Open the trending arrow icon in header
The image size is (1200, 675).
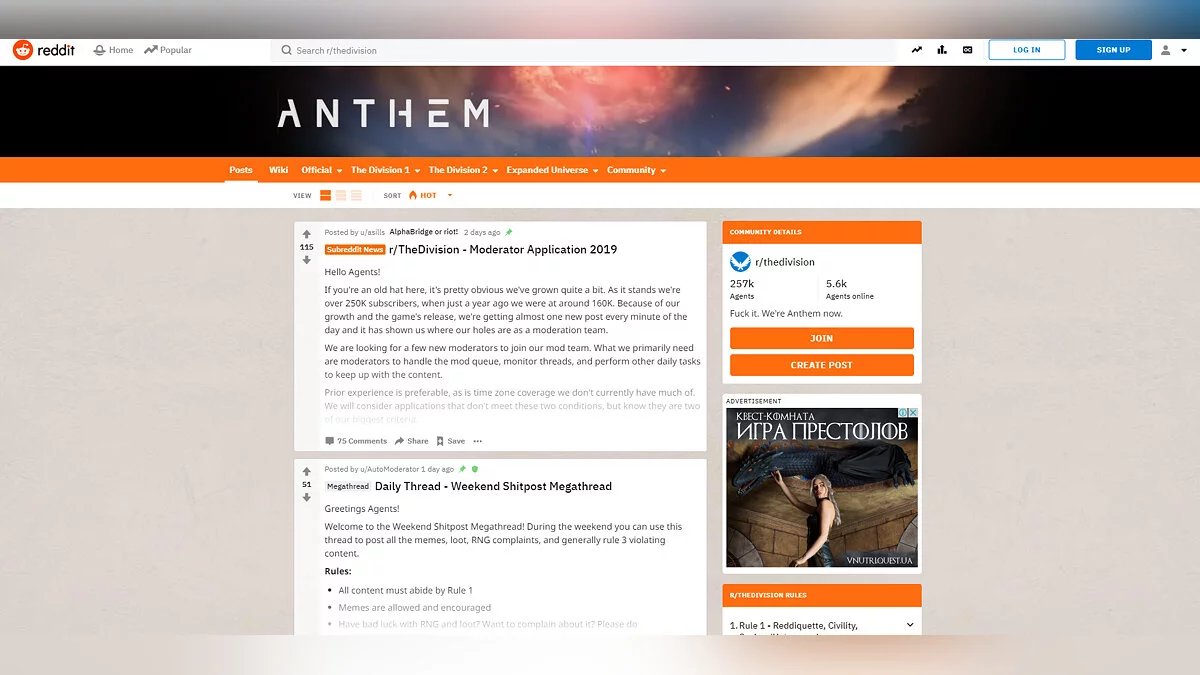click(916, 50)
